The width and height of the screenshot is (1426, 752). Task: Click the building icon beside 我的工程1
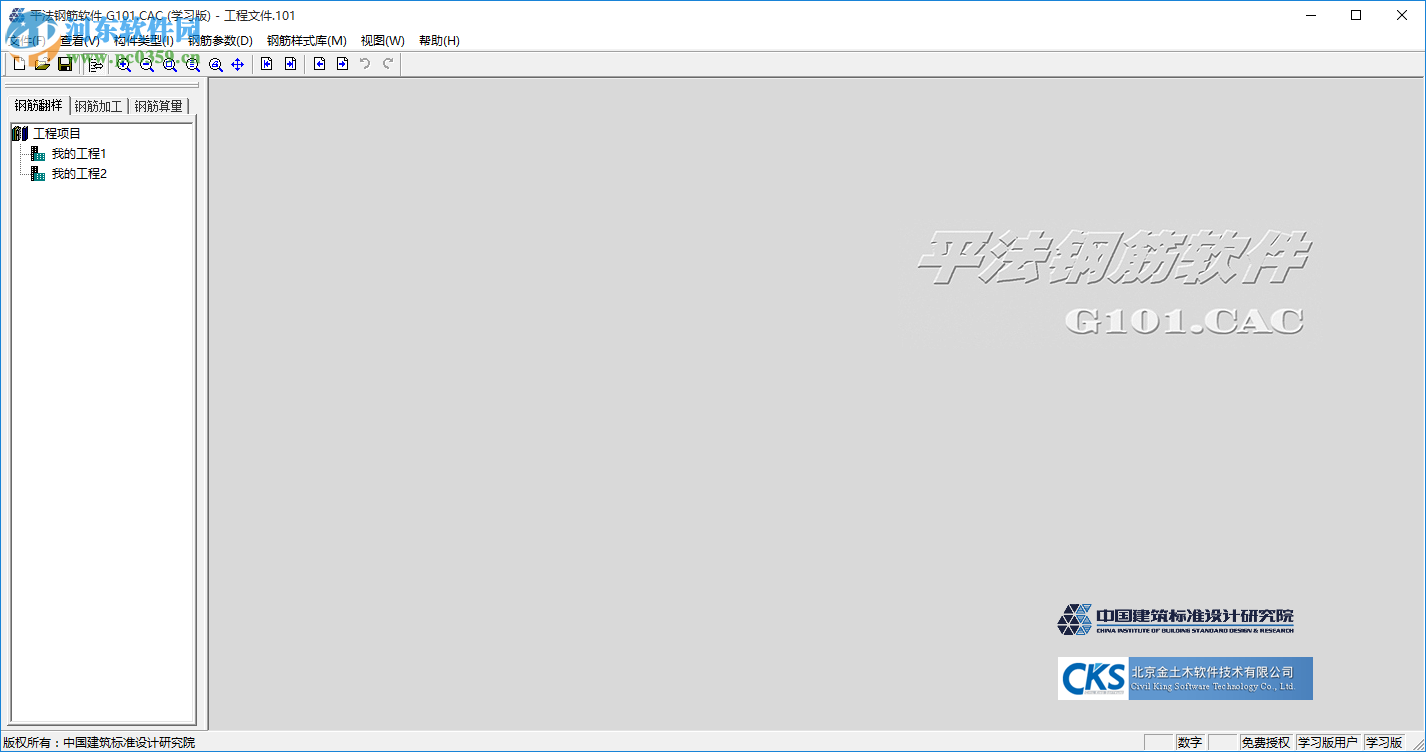(x=38, y=154)
